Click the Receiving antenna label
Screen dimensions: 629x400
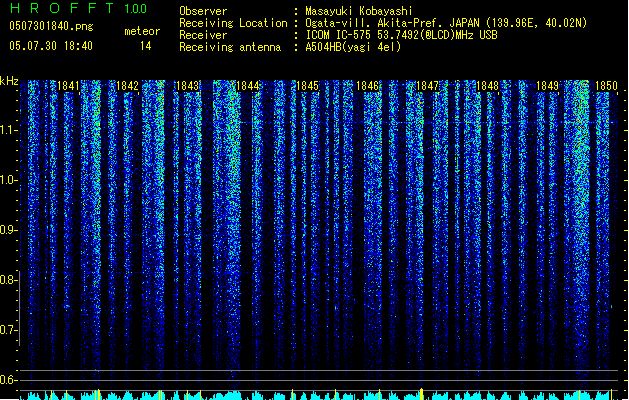coord(230,47)
